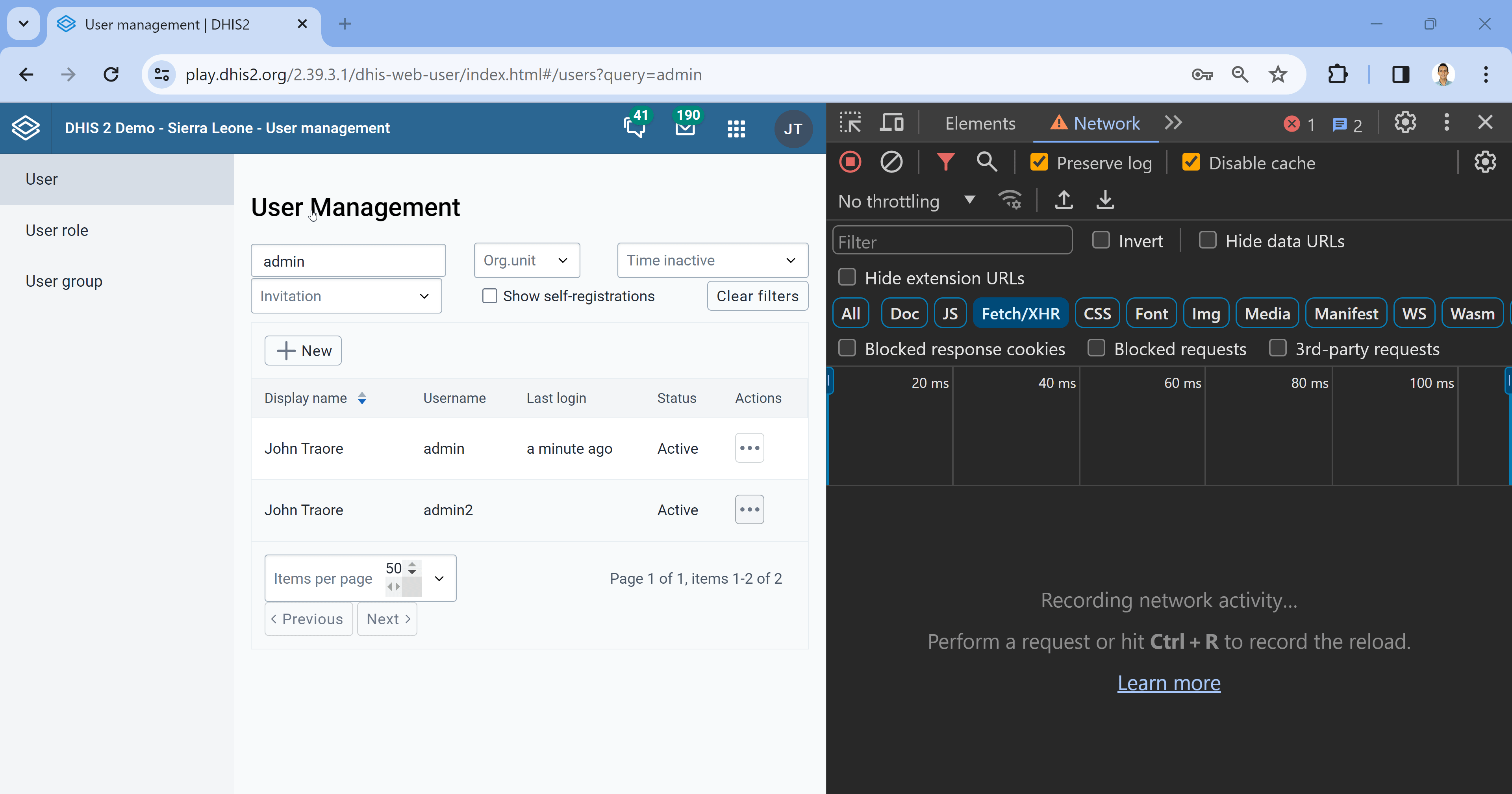Open network search magnifier
Screen dimensions: 1512x794
tap(987, 162)
